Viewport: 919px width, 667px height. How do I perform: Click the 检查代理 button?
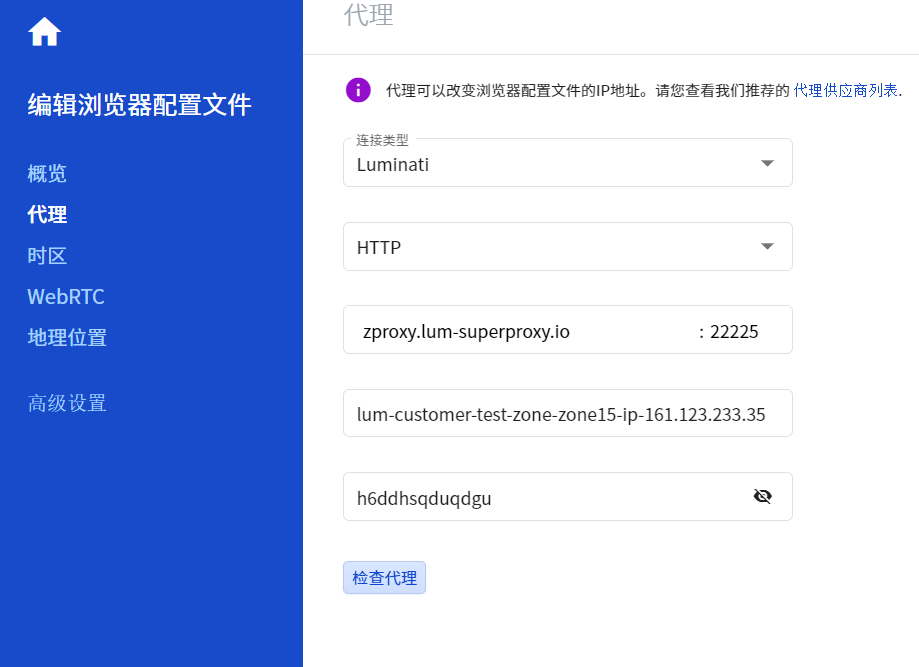coord(384,578)
